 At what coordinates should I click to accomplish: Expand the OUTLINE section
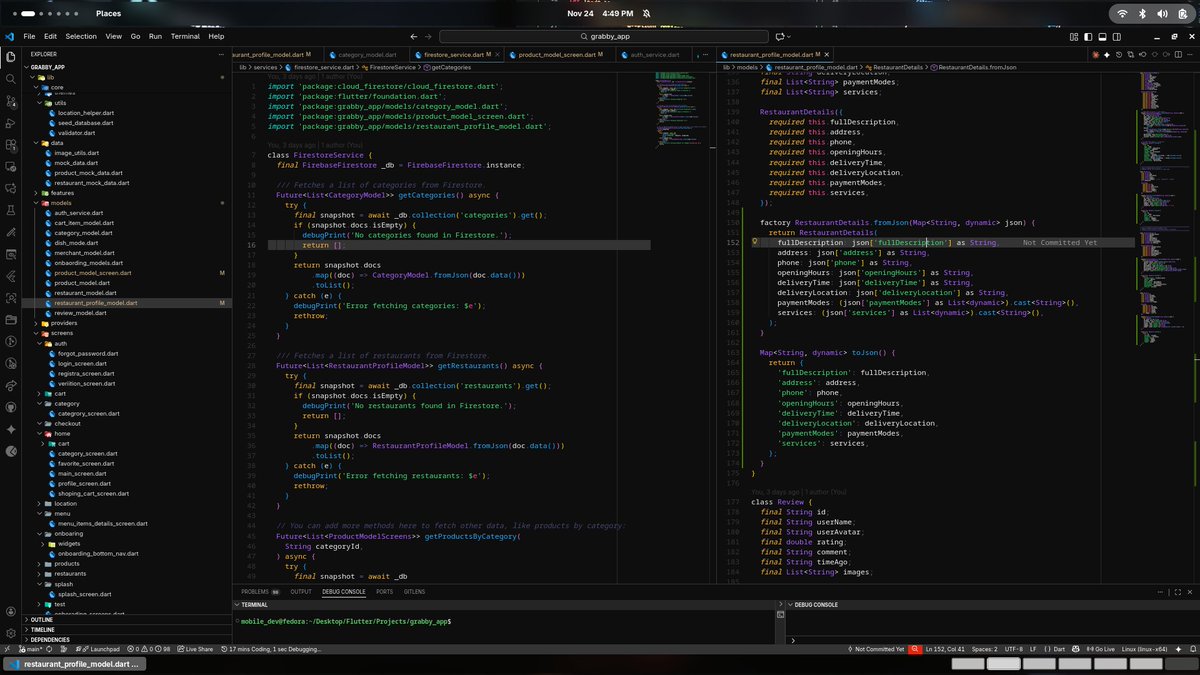[x=42, y=620]
